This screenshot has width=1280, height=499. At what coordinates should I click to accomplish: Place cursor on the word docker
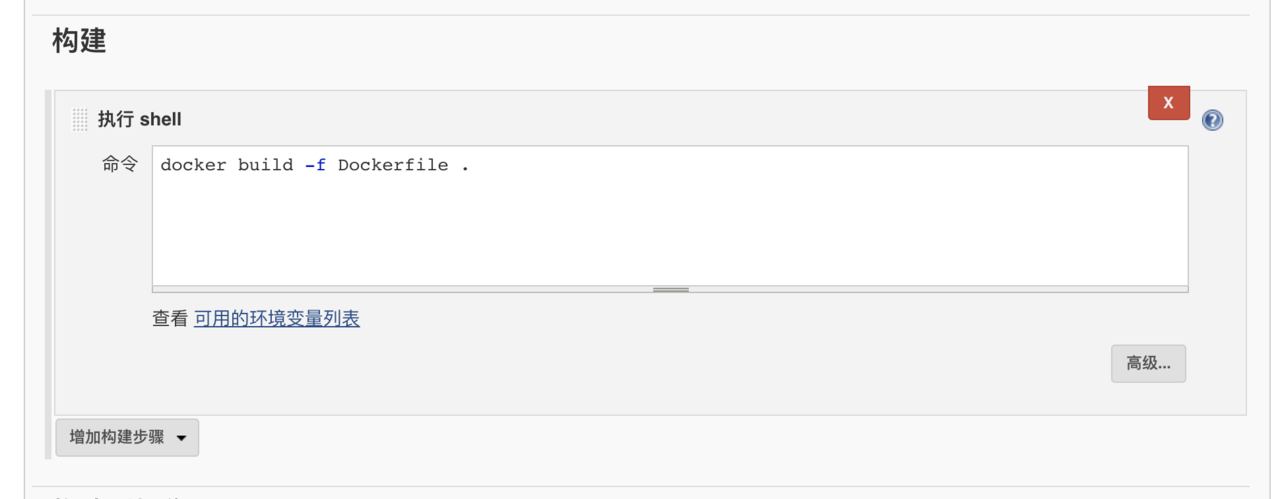[193, 165]
